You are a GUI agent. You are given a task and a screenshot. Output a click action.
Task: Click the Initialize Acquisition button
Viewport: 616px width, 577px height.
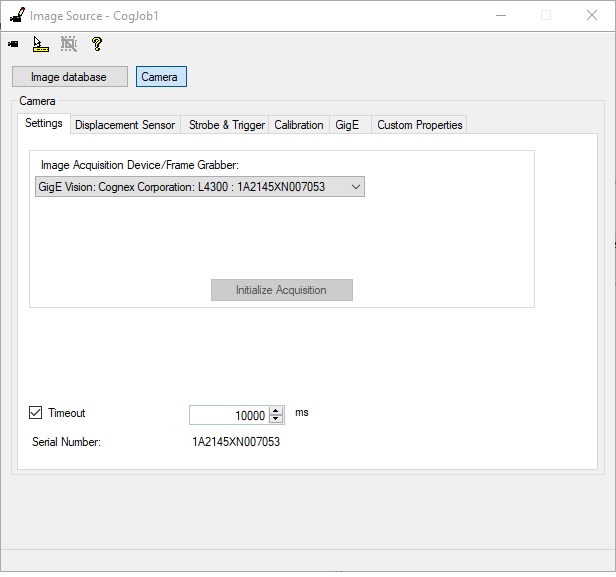coord(282,290)
